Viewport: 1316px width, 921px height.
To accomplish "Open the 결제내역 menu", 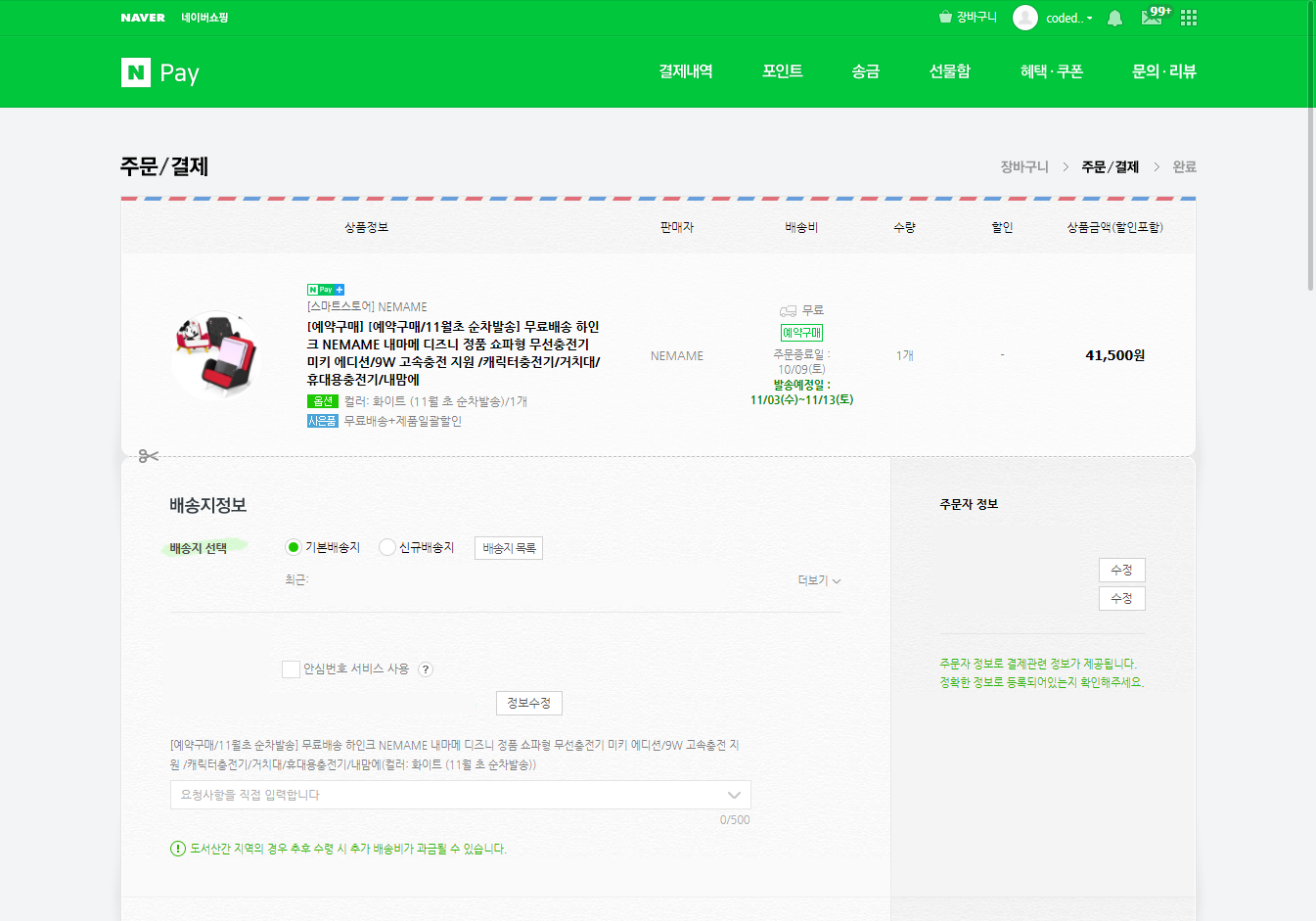I will click(686, 71).
